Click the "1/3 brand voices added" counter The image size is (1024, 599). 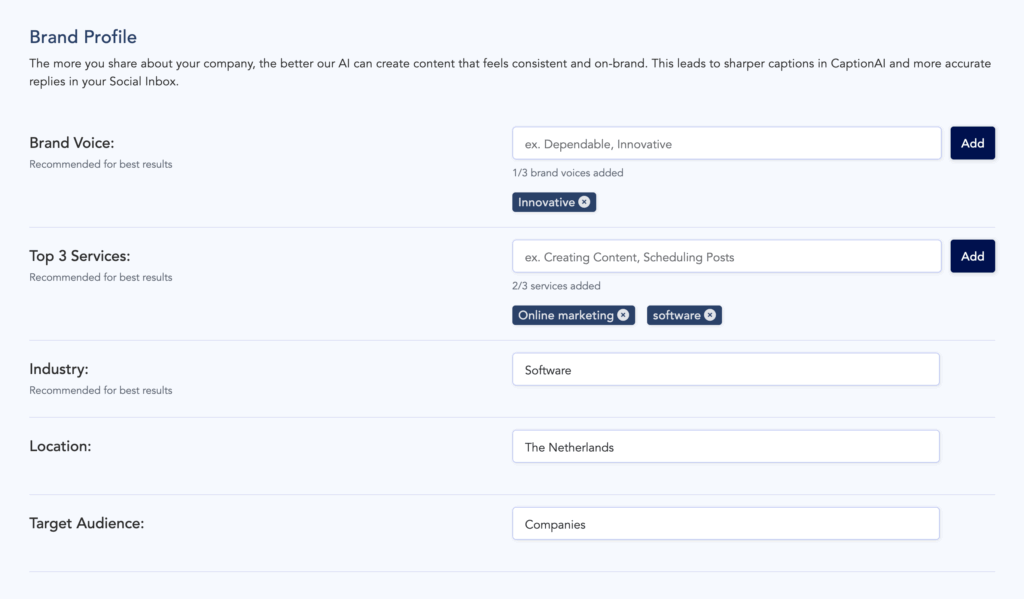tap(568, 172)
